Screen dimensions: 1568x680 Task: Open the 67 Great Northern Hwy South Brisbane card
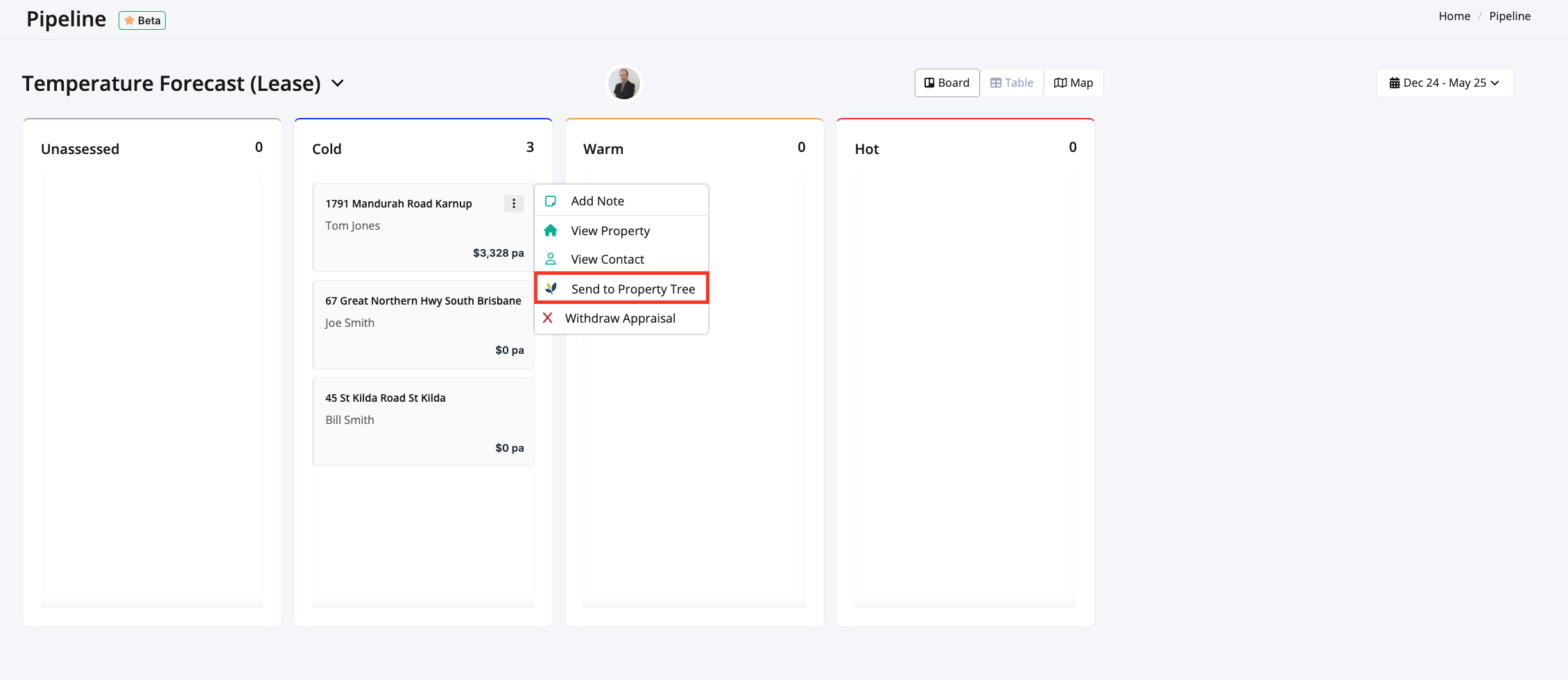click(423, 325)
